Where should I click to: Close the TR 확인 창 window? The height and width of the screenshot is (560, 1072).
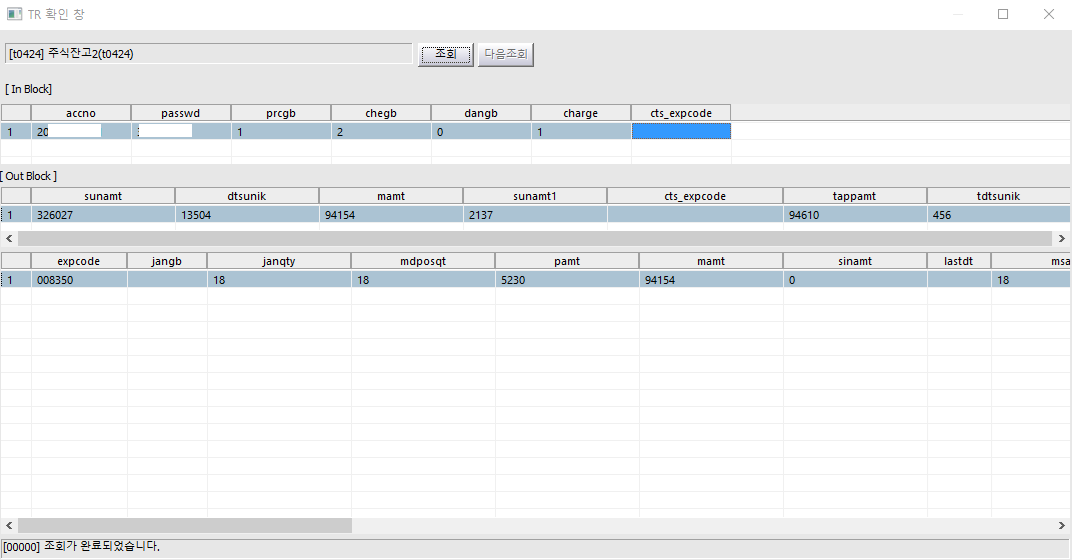click(x=1049, y=14)
